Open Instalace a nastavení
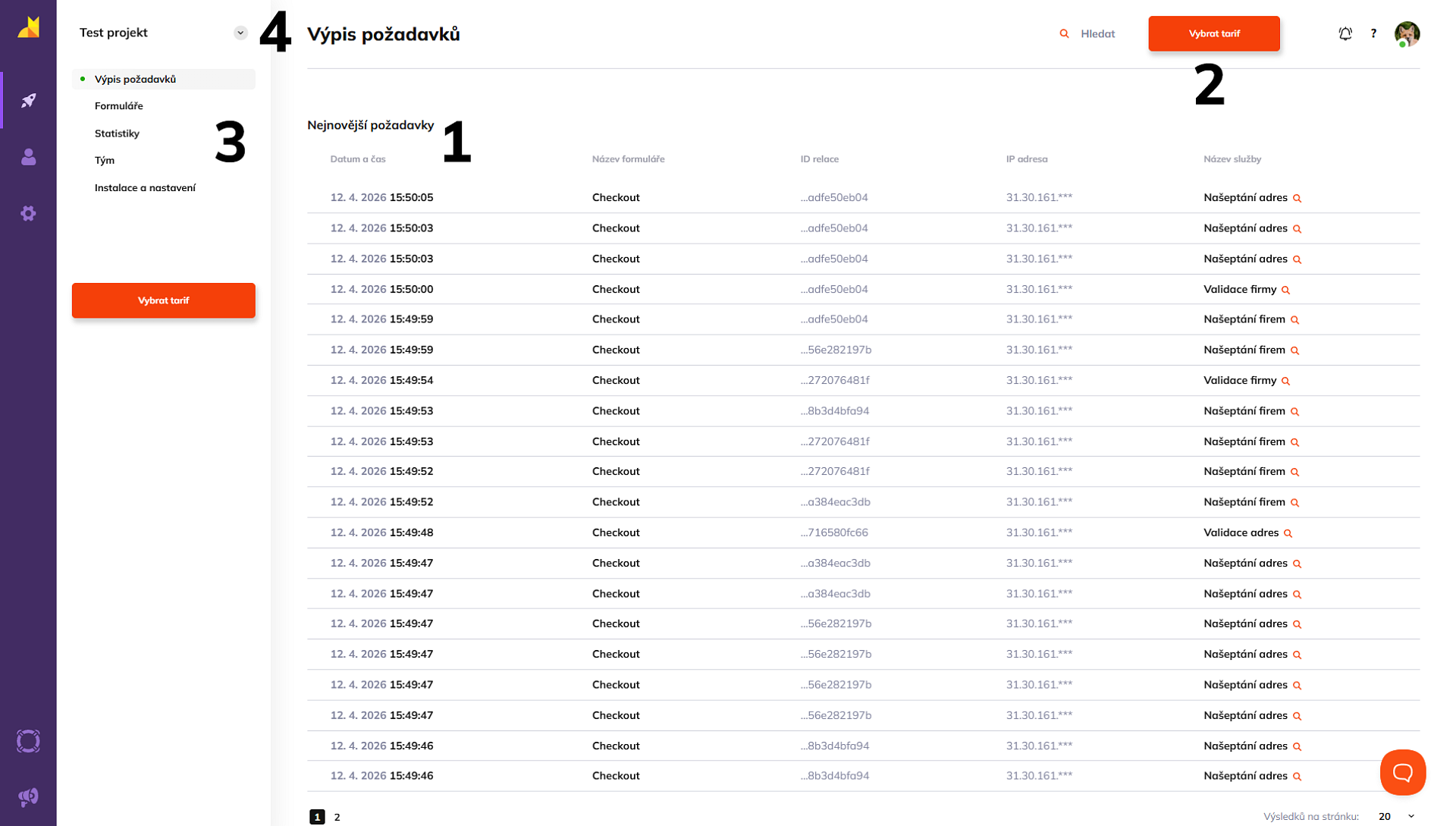The height and width of the screenshot is (826, 1456). tap(145, 188)
